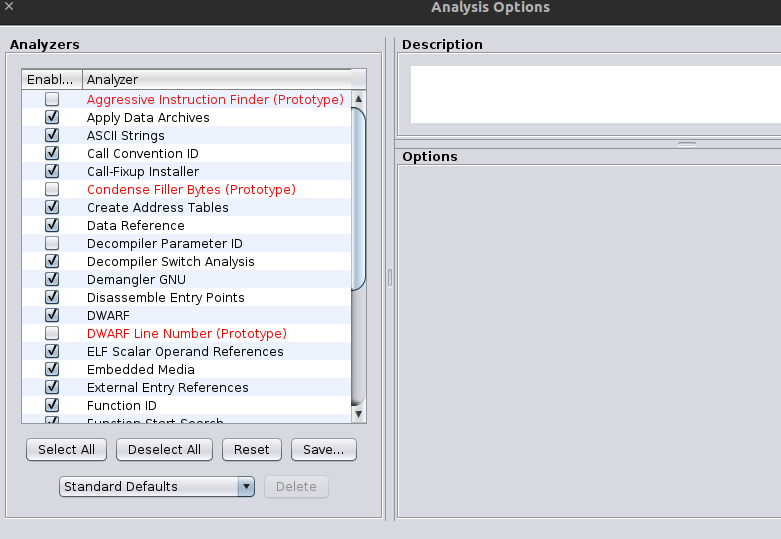Uncheck the Embedded Media analyzer
The image size is (781, 539).
click(52, 370)
